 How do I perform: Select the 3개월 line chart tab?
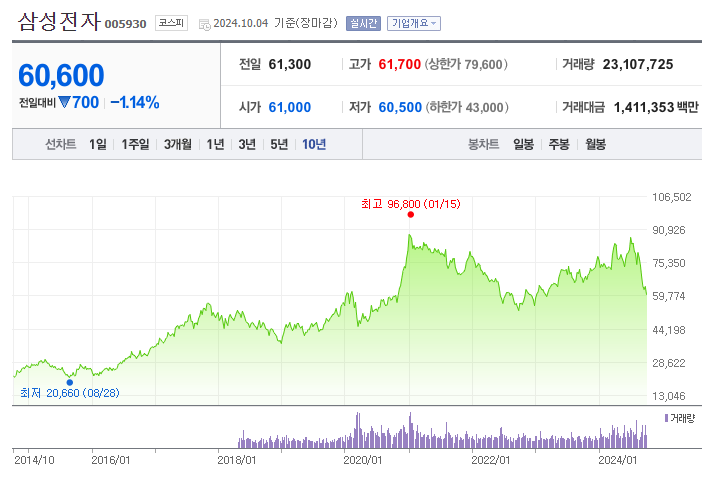(x=178, y=144)
